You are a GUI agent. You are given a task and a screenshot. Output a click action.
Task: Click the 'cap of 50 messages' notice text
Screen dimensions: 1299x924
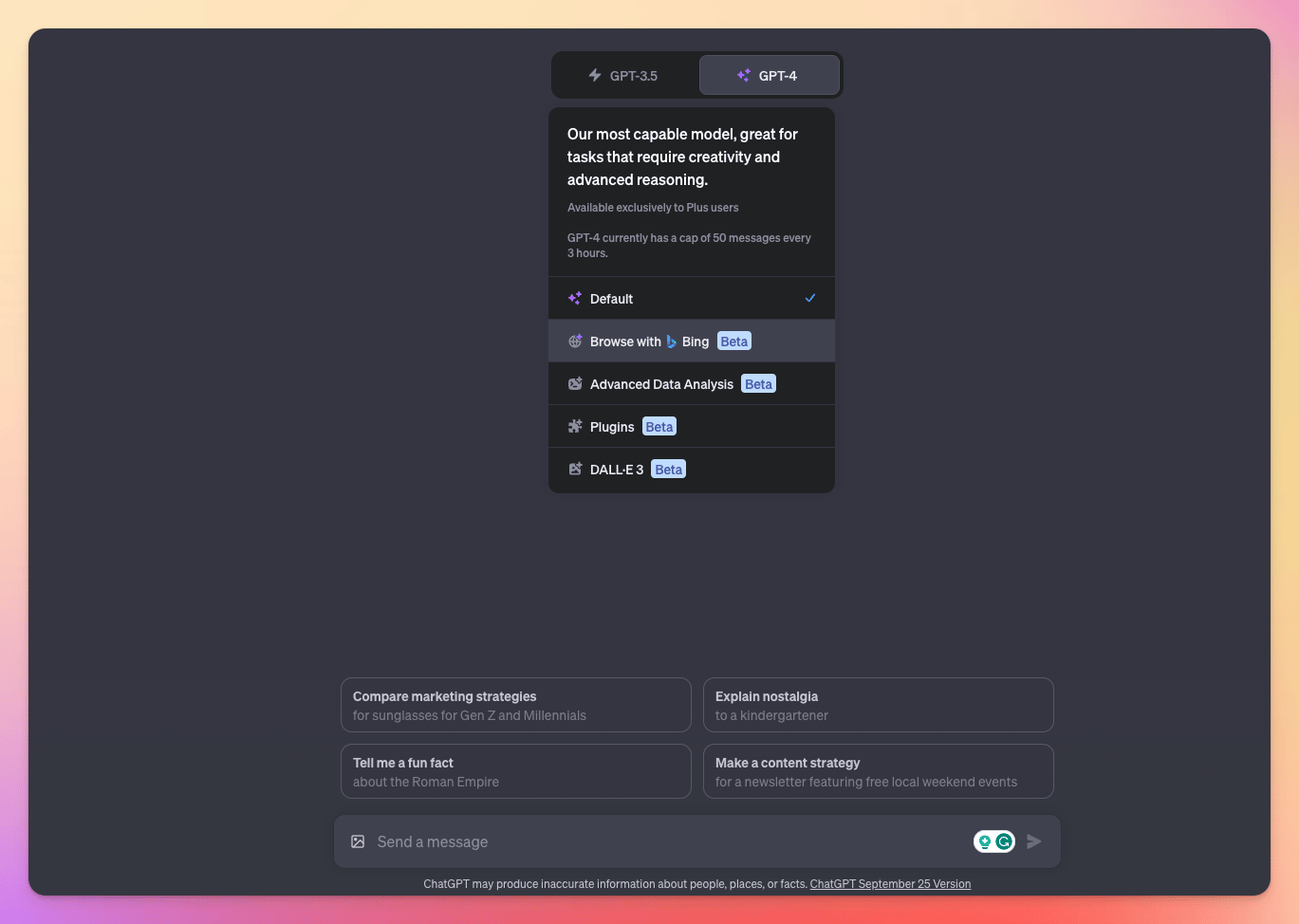690,246
